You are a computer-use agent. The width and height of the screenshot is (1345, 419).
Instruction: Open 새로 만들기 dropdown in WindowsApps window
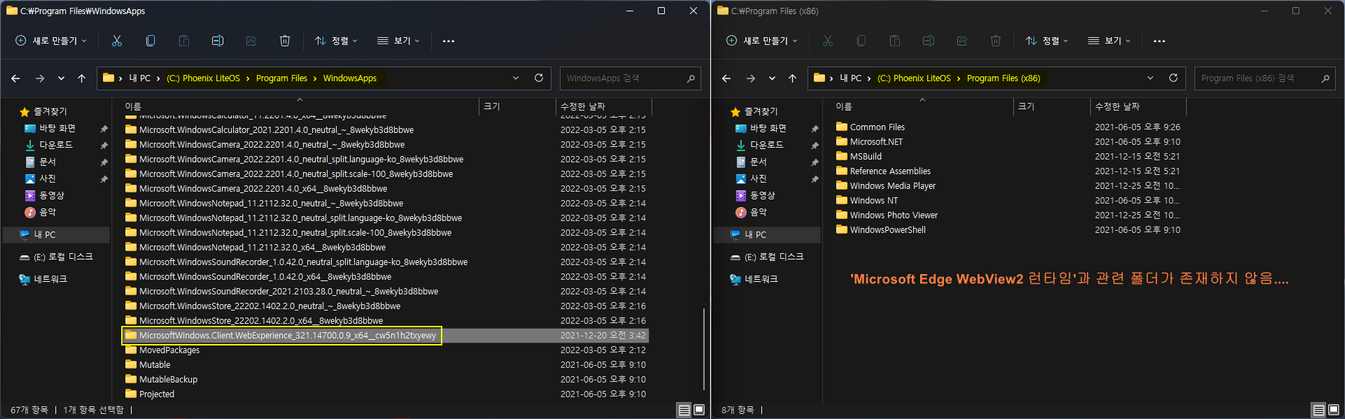point(51,41)
